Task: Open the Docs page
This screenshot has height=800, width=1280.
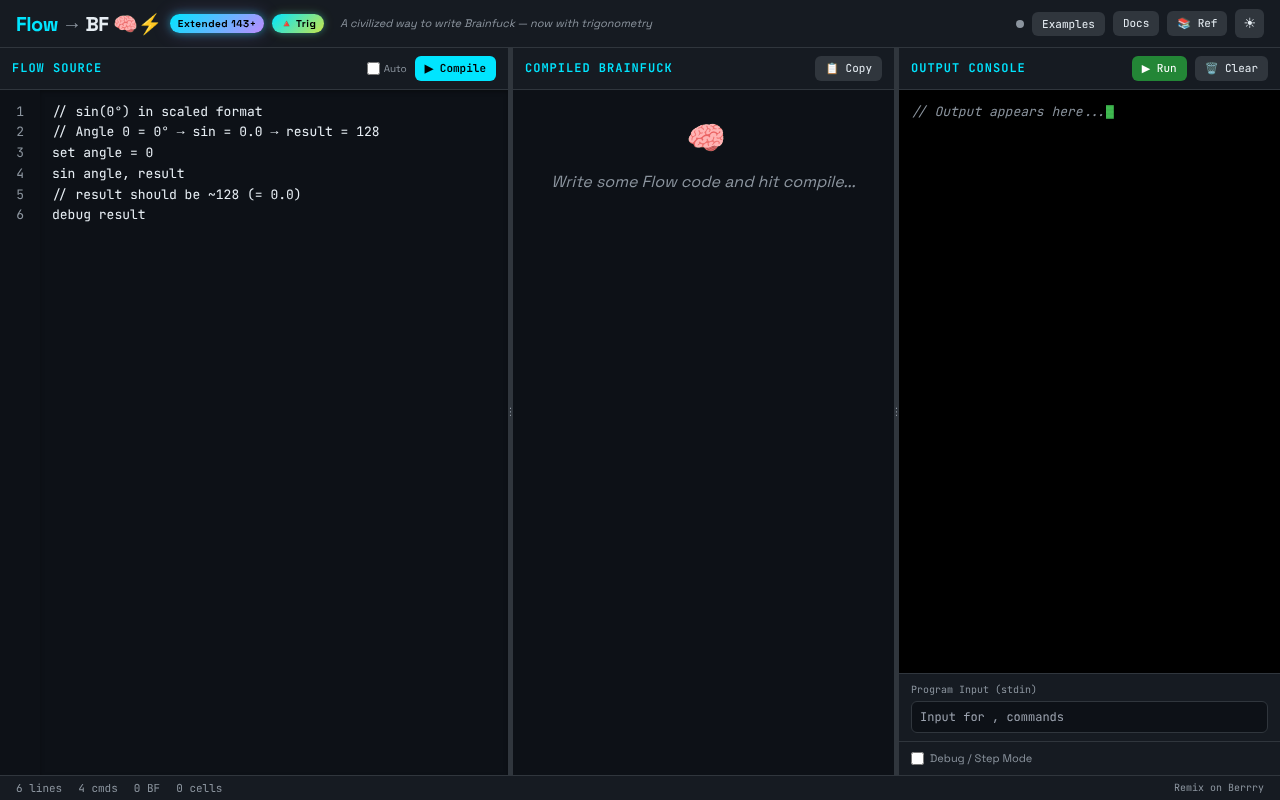Action: 1136,24
